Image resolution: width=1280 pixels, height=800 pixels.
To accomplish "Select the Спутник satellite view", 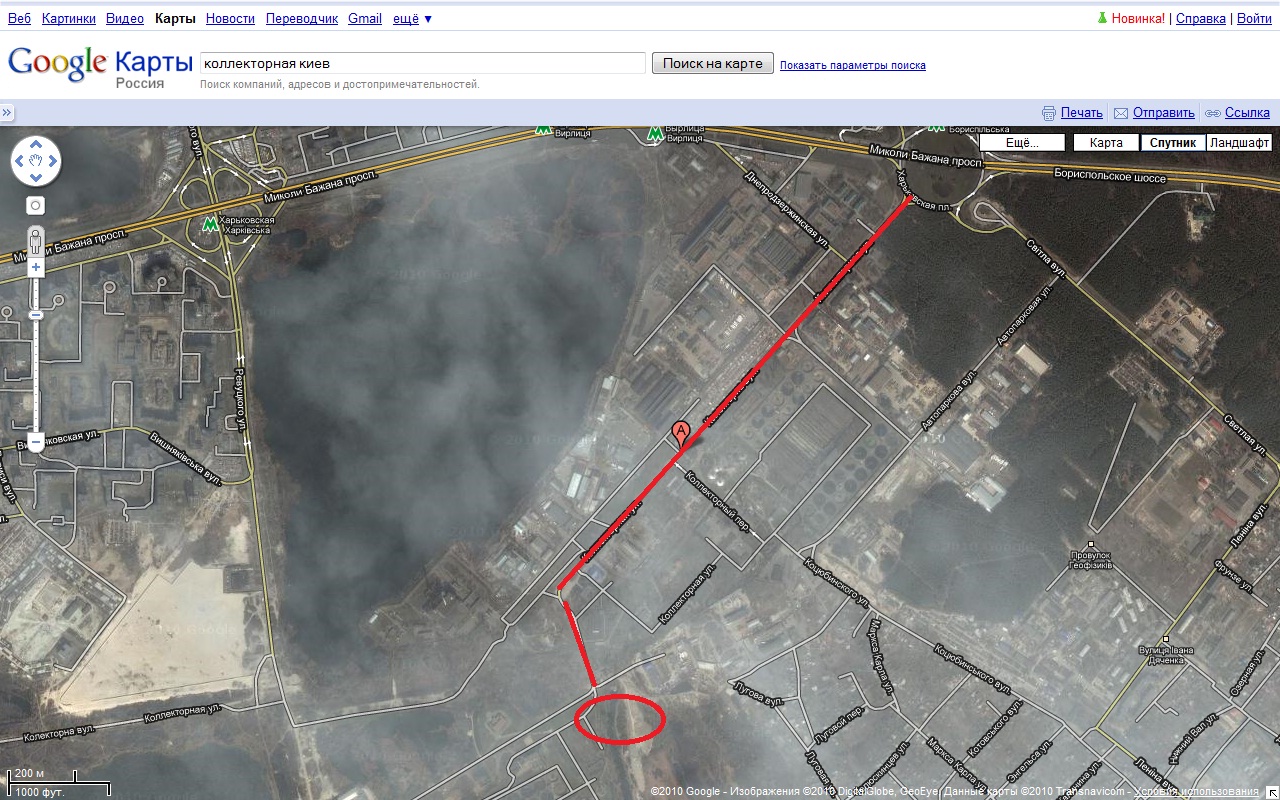I will point(1173,143).
